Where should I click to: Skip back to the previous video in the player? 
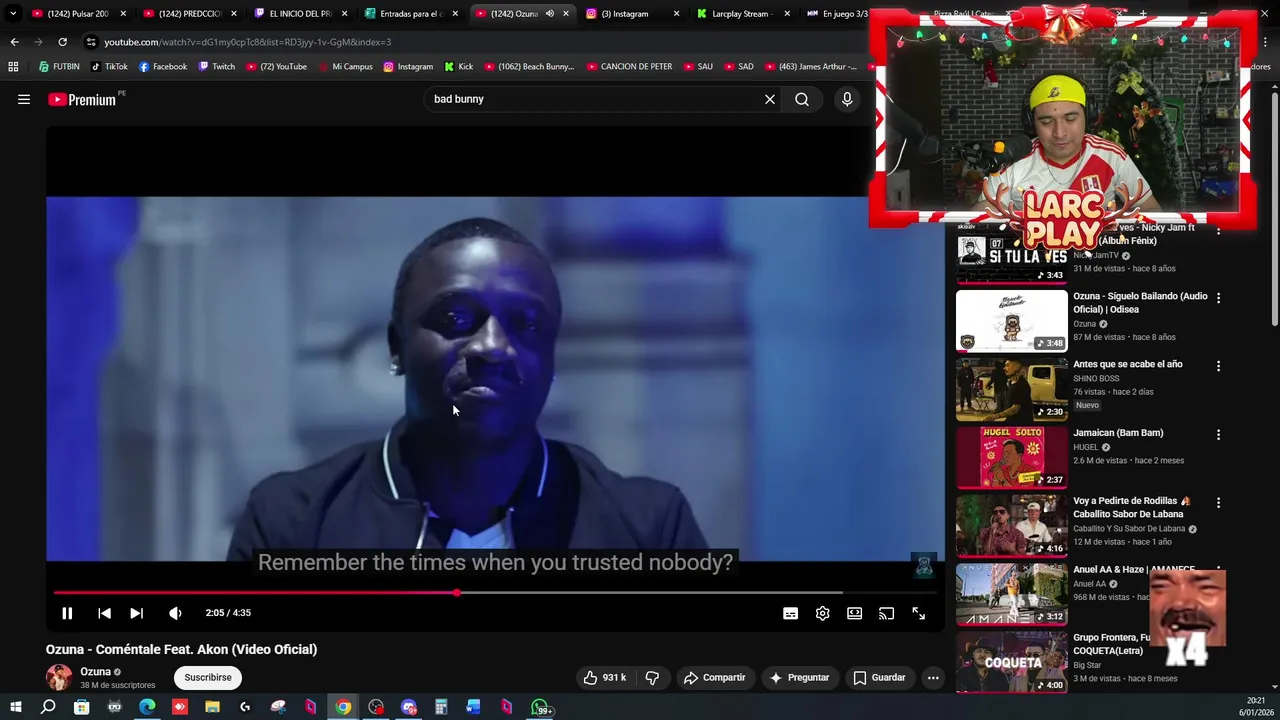104,613
